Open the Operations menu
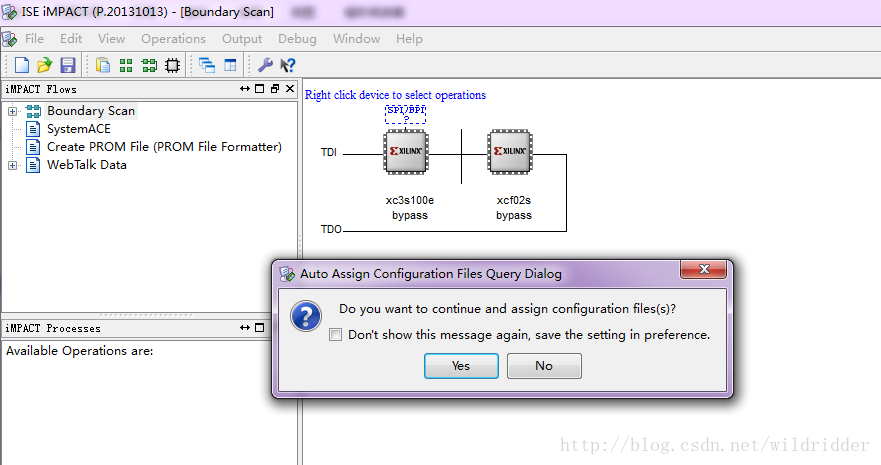The width and height of the screenshot is (881, 465). pyautogui.click(x=173, y=39)
